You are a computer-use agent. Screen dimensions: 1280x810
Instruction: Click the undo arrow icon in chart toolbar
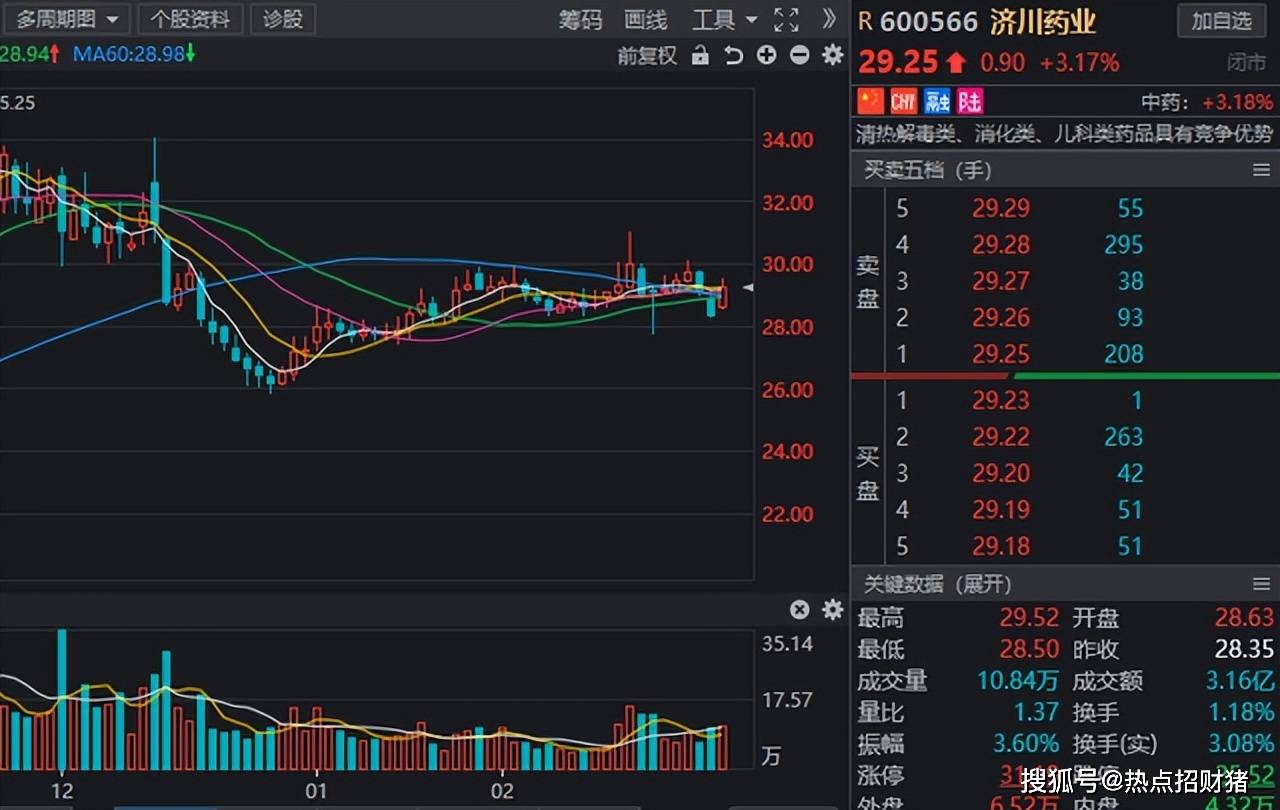point(733,56)
